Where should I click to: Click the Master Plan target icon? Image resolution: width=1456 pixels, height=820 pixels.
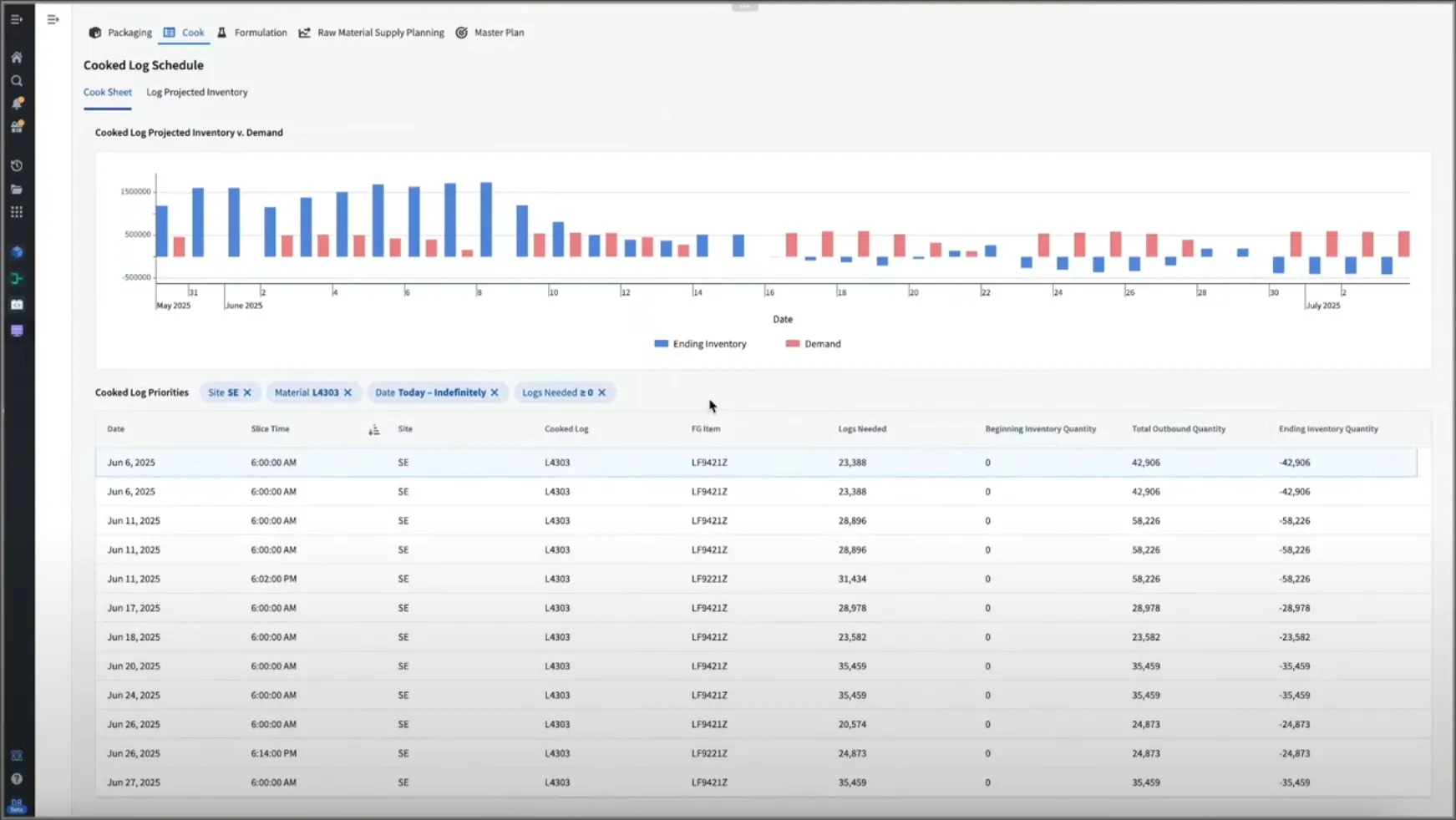pyautogui.click(x=461, y=33)
